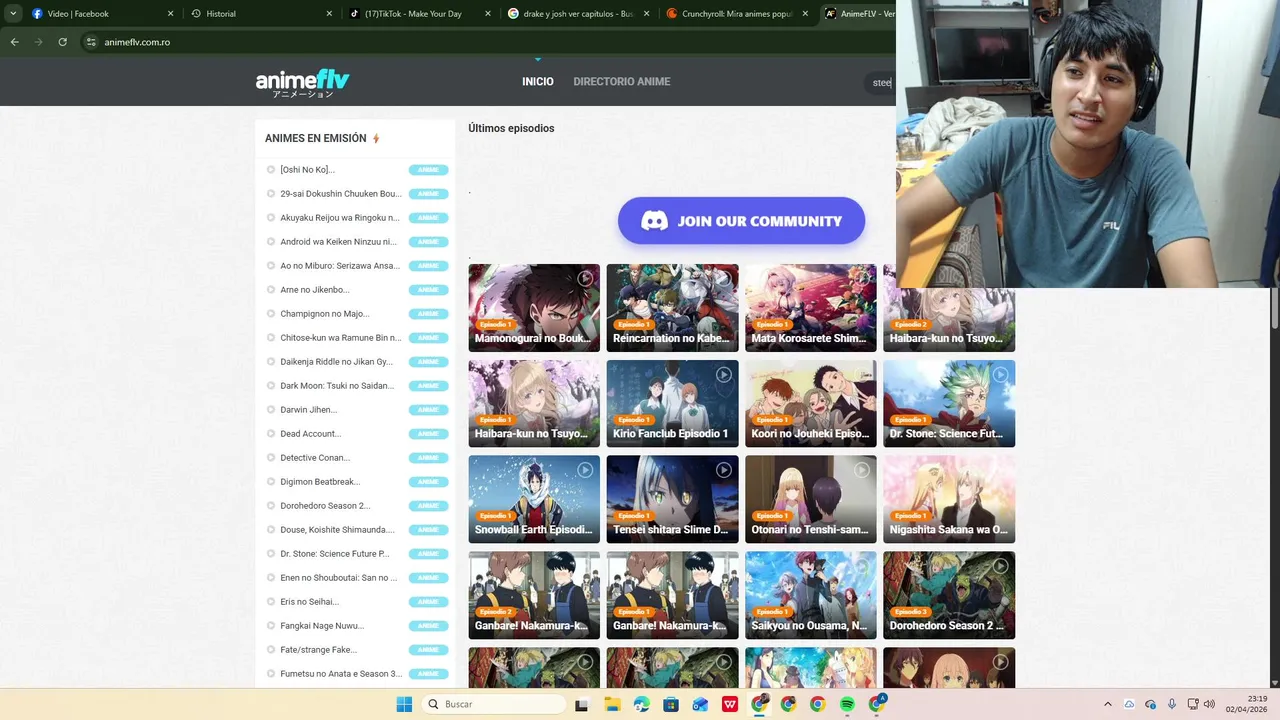Open Nigashita Sakana wa O episode thumbnail

[949, 499]
